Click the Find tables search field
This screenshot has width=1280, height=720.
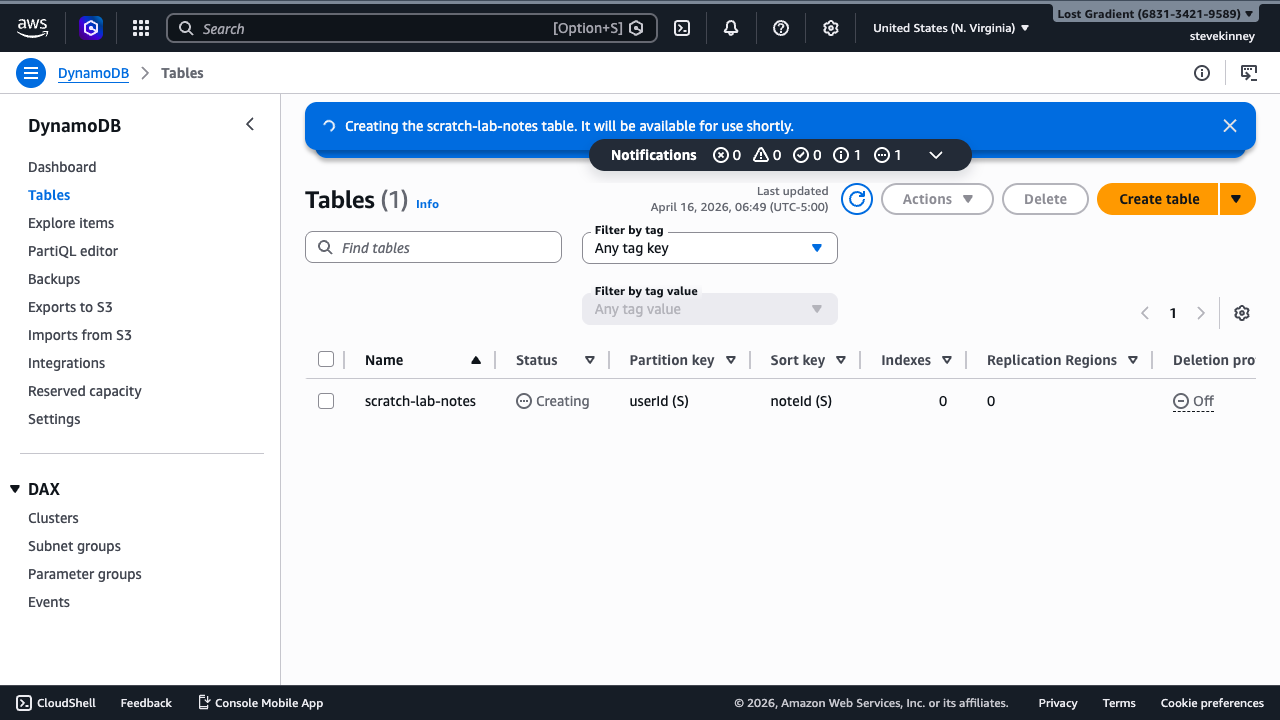[x=433, y=248]
